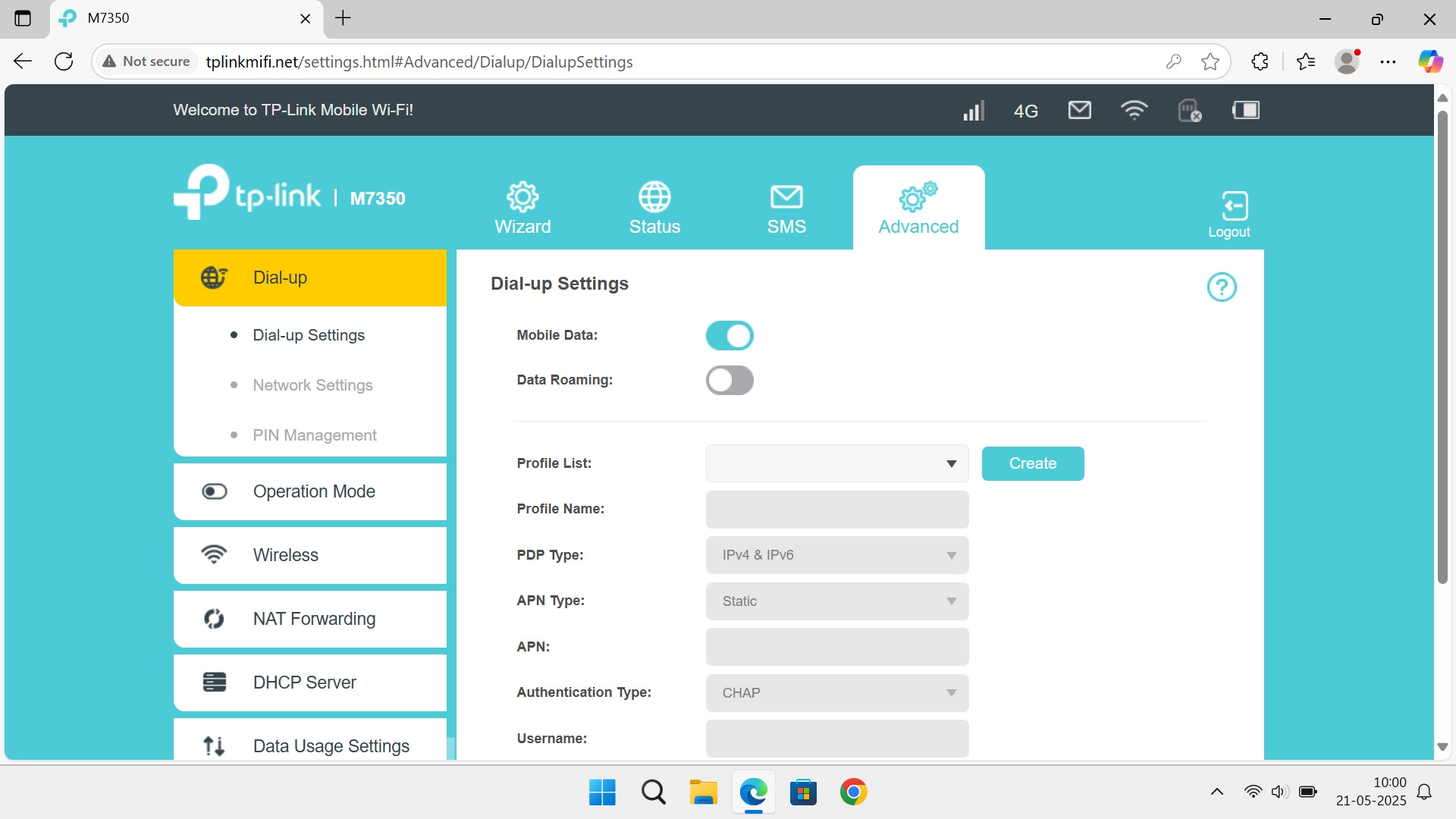Screen dimensions: 1456x819
Task: Click the Wireless sidebar icon
Action: (215, 554)
